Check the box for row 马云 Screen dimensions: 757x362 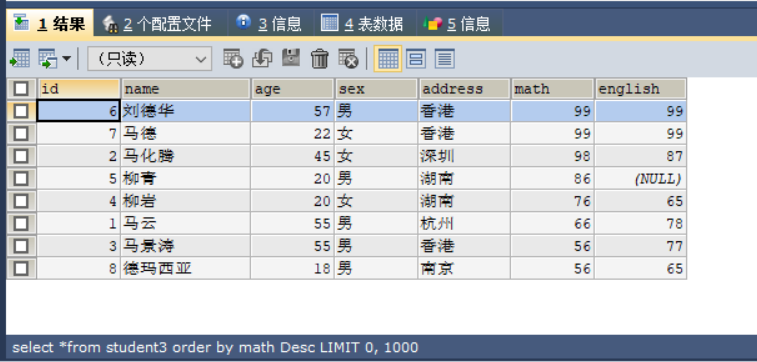tap(21, 223)
